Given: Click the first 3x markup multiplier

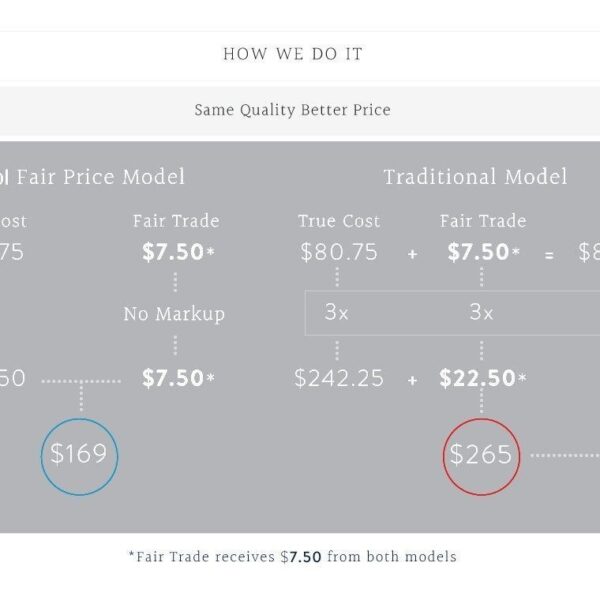Looking at the screenshot, I should (336, 312).
